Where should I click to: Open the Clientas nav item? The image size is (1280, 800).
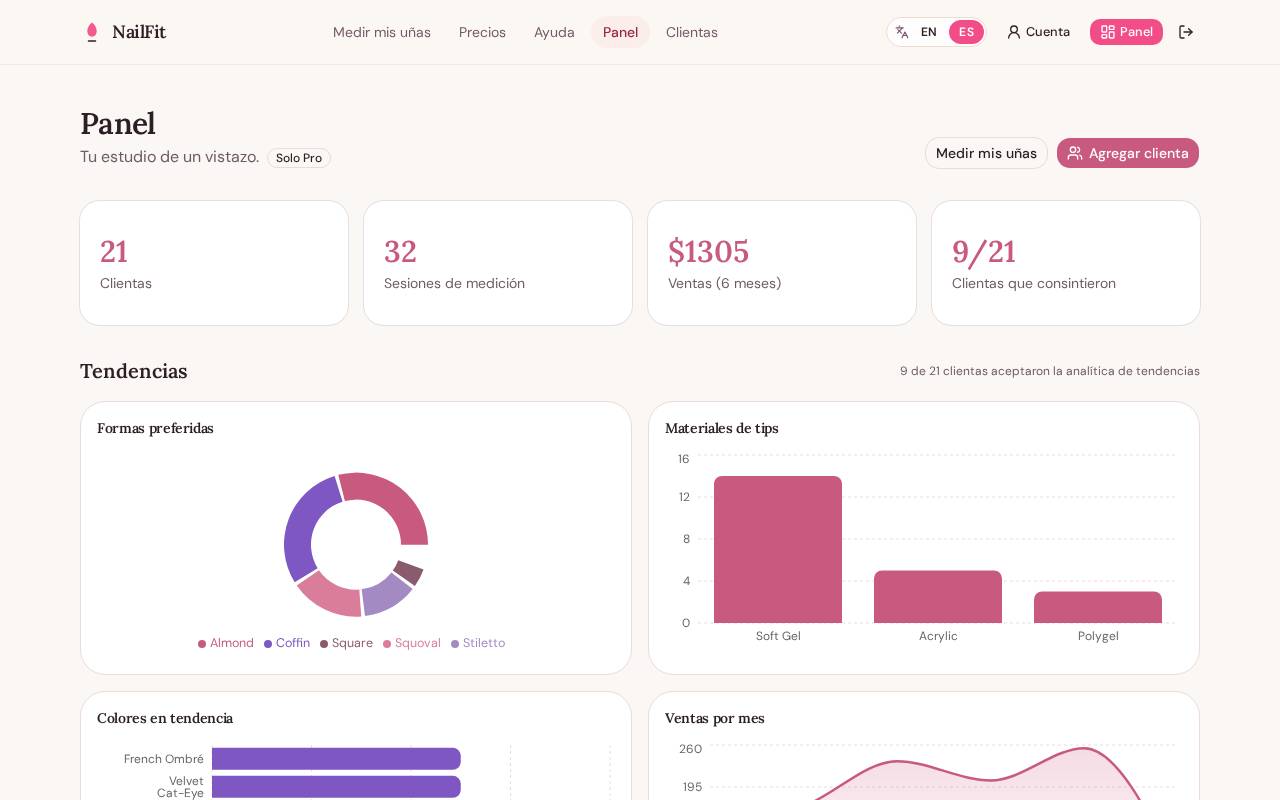[692, 32]
